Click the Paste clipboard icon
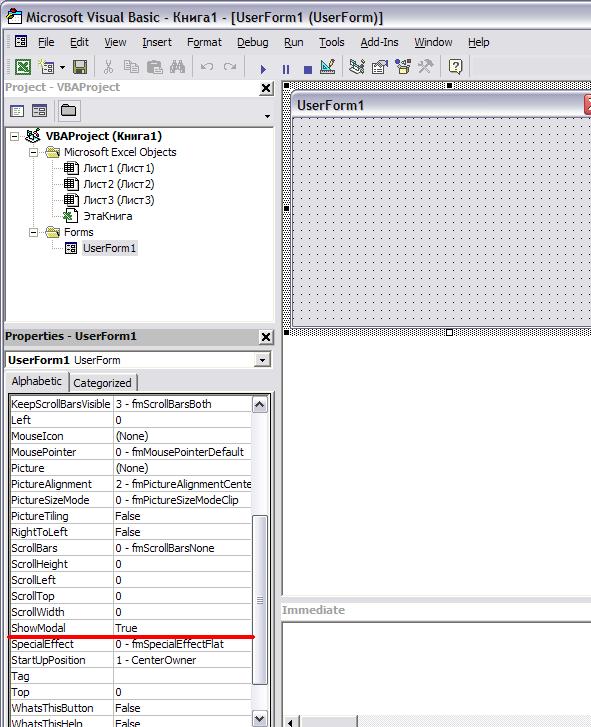591x727 pixels. 154,67
